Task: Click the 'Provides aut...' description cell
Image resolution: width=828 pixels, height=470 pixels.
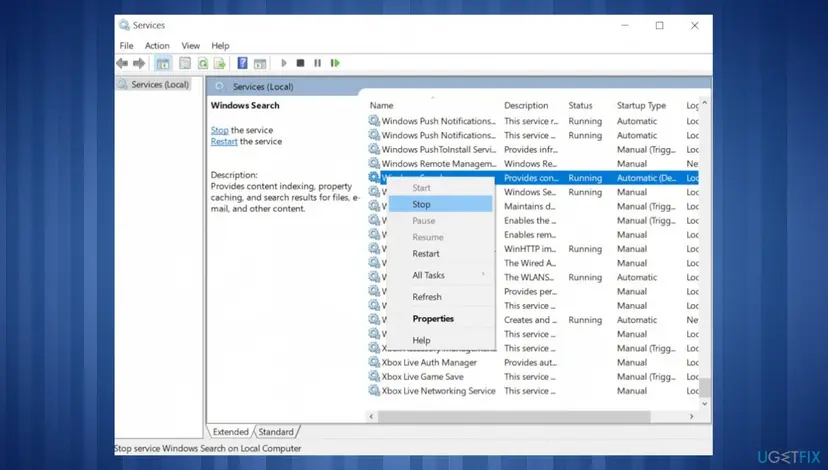Action: pos(530,362)
